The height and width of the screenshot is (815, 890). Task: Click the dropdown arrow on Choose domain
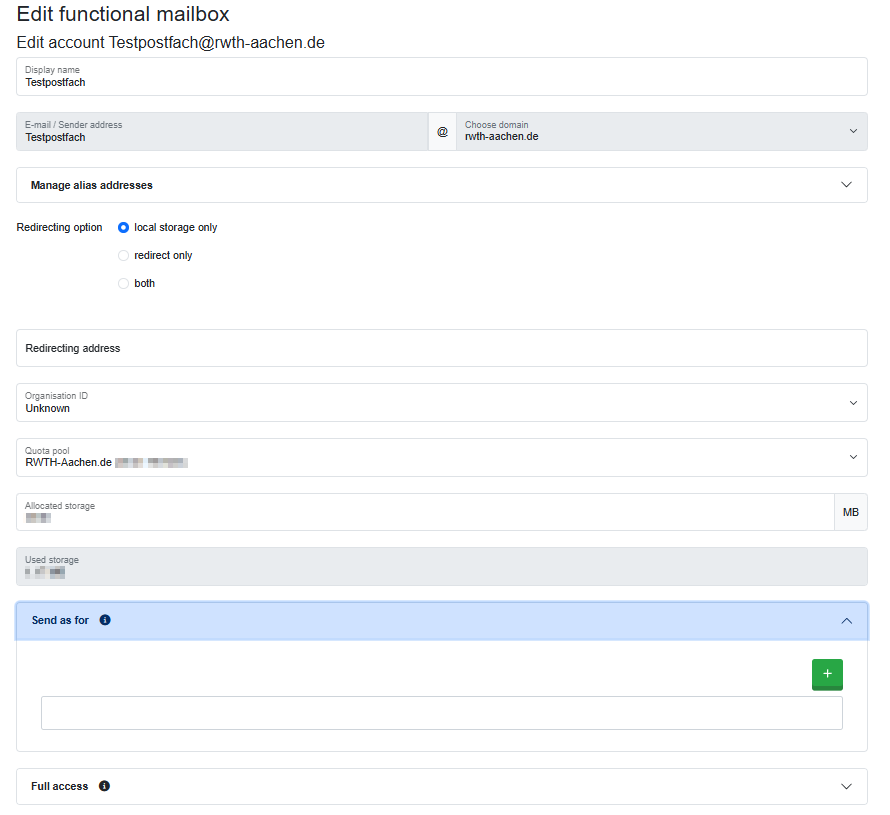854,131
